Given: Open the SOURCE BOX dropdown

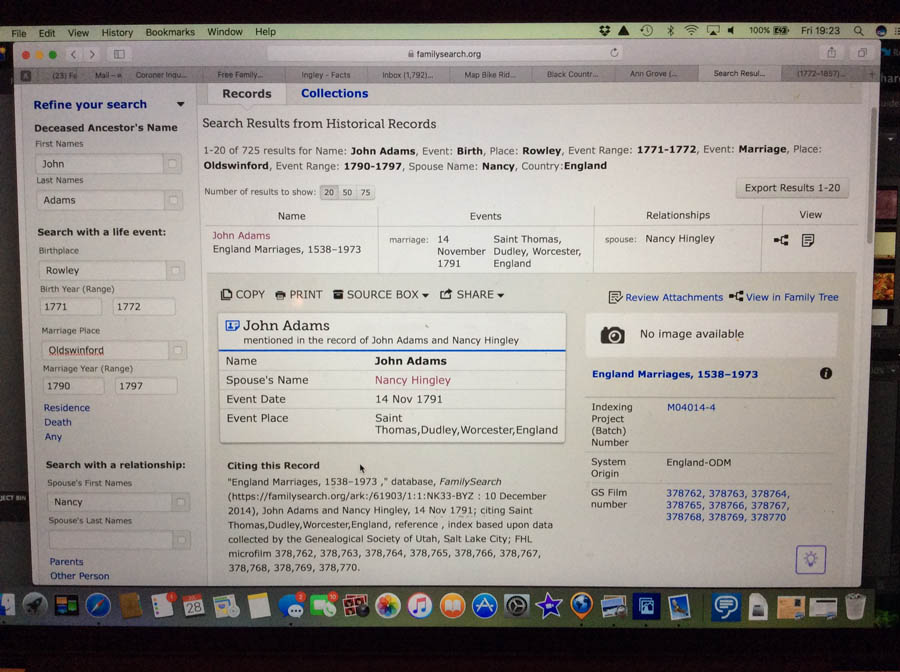Looking at the screenshot, I should 381,294.
